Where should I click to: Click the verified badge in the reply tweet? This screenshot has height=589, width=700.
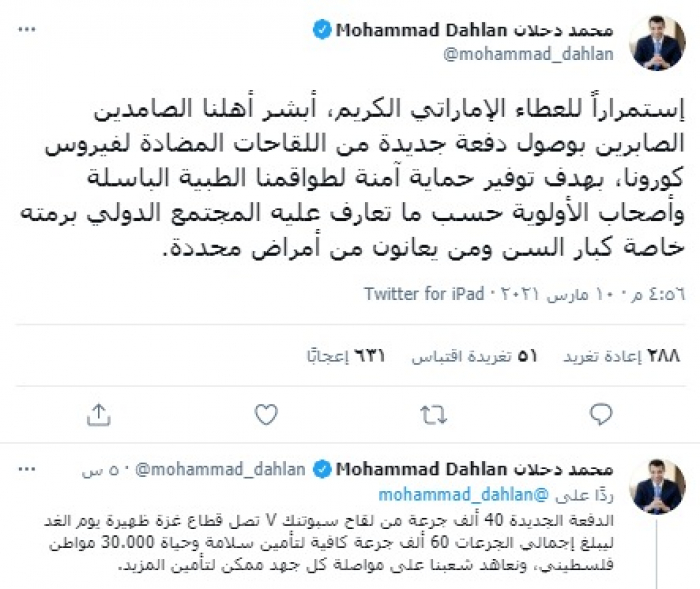(322, 468)
